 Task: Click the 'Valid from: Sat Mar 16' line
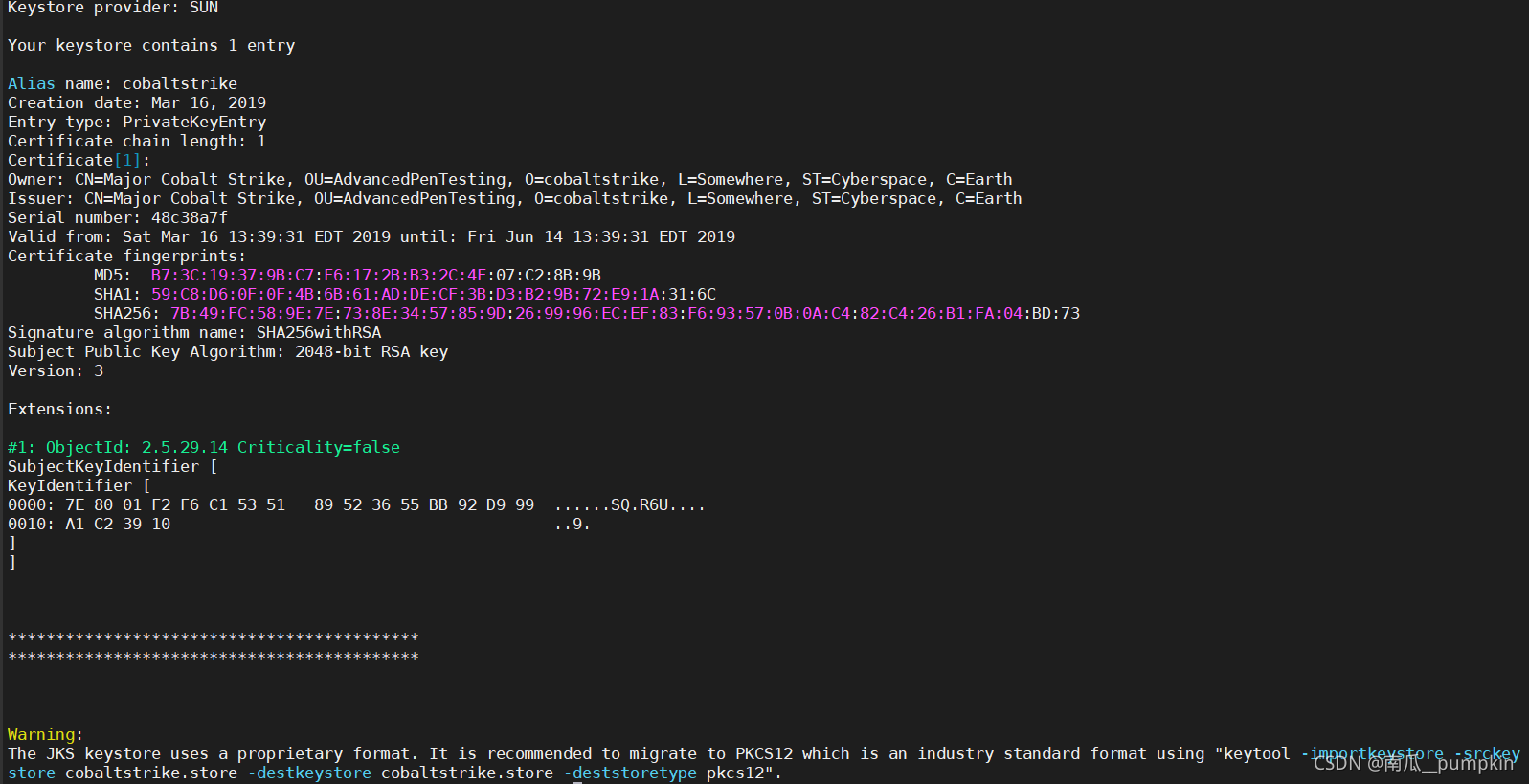pyautogui.click(x=371, y=237)
